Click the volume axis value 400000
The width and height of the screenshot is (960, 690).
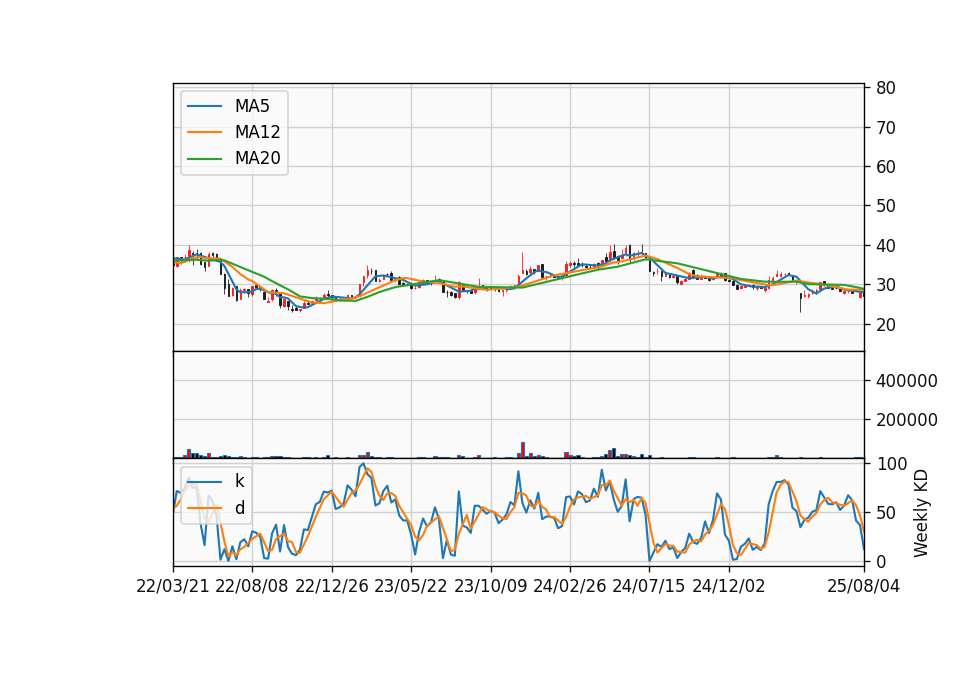[907, 381]
